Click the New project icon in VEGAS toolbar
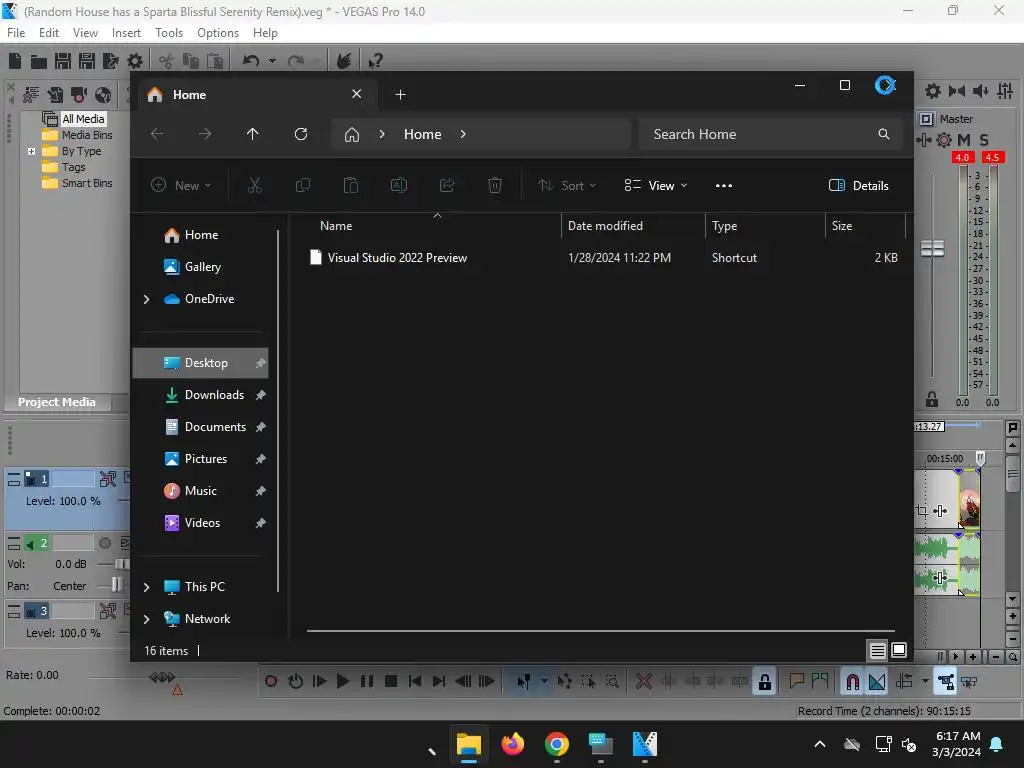The height and width of the screenshot is (768, 1024). tap(15, 61)
